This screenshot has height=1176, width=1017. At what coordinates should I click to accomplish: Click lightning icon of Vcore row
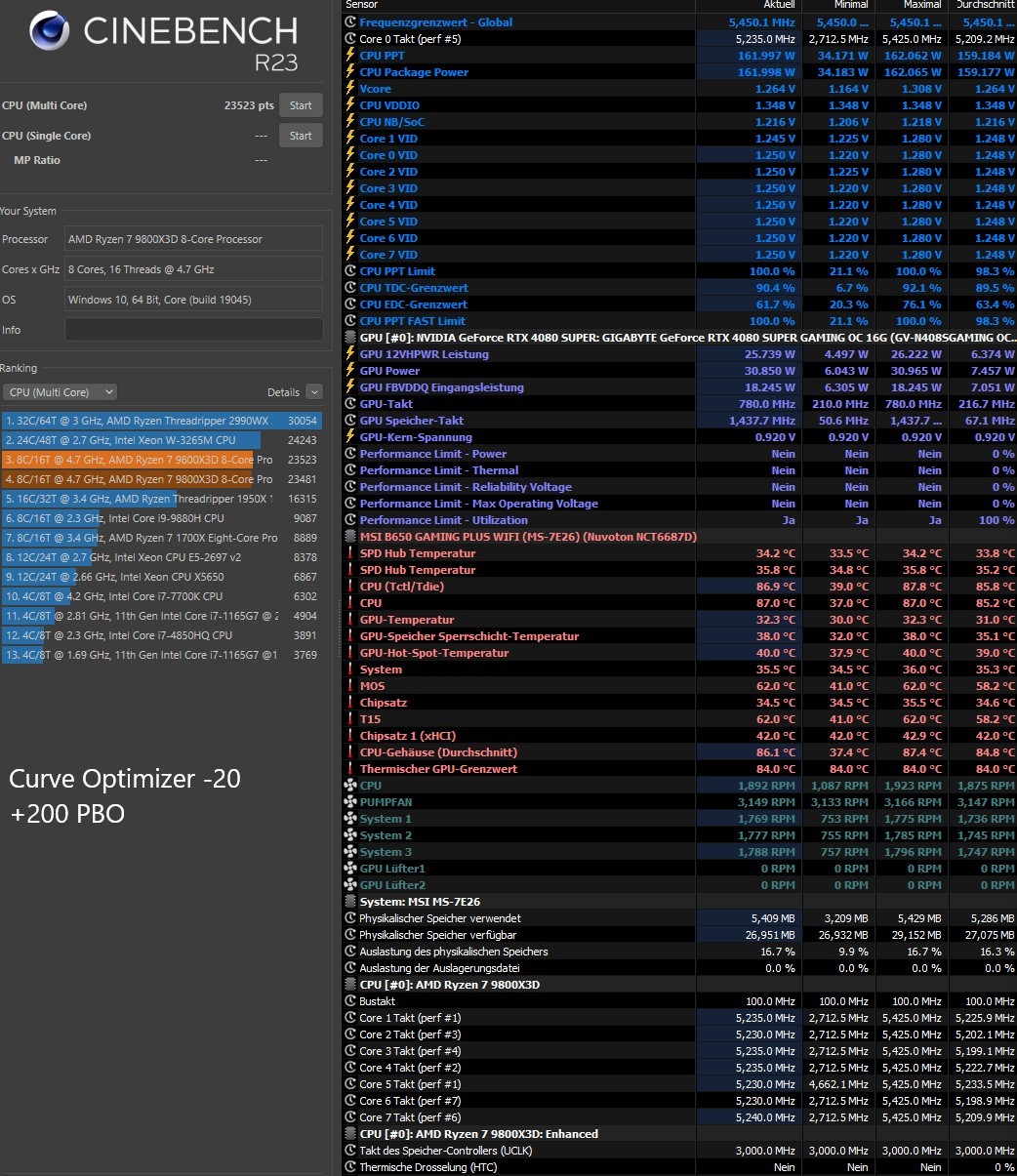(x=351, y=89)
